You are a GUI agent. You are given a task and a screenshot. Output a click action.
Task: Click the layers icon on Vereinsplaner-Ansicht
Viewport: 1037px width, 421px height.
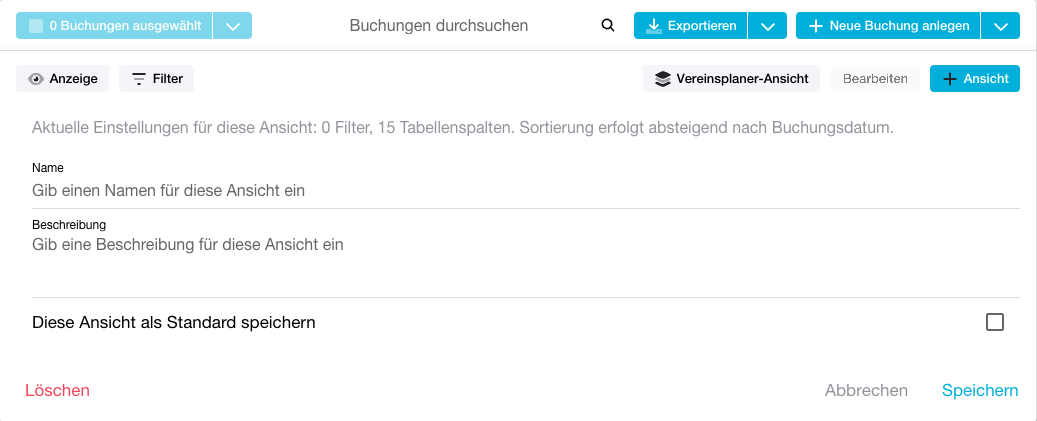click(662, 79)
